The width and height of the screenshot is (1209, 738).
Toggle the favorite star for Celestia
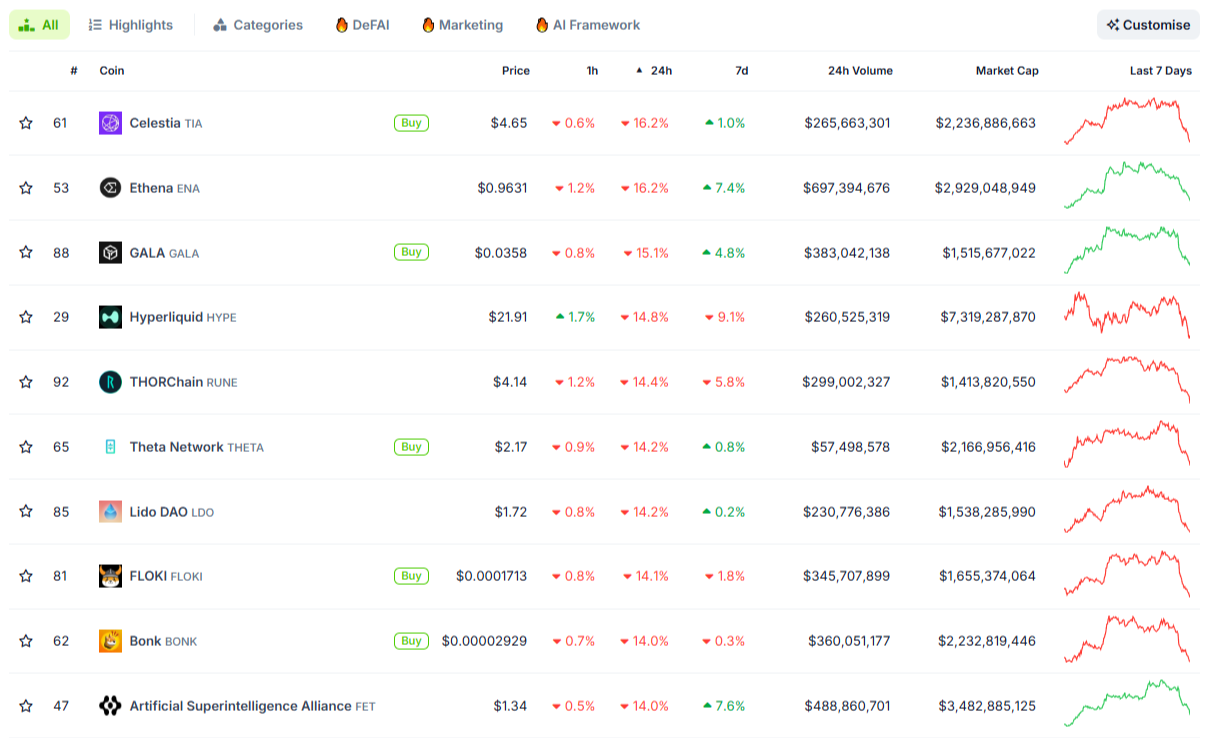26,123
